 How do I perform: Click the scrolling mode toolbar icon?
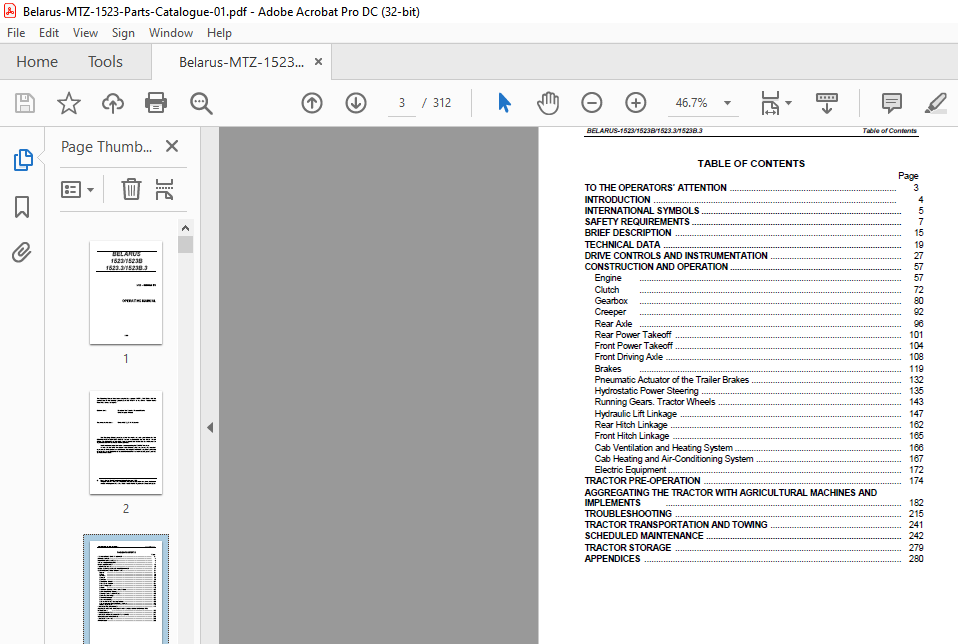click(826, 103)
